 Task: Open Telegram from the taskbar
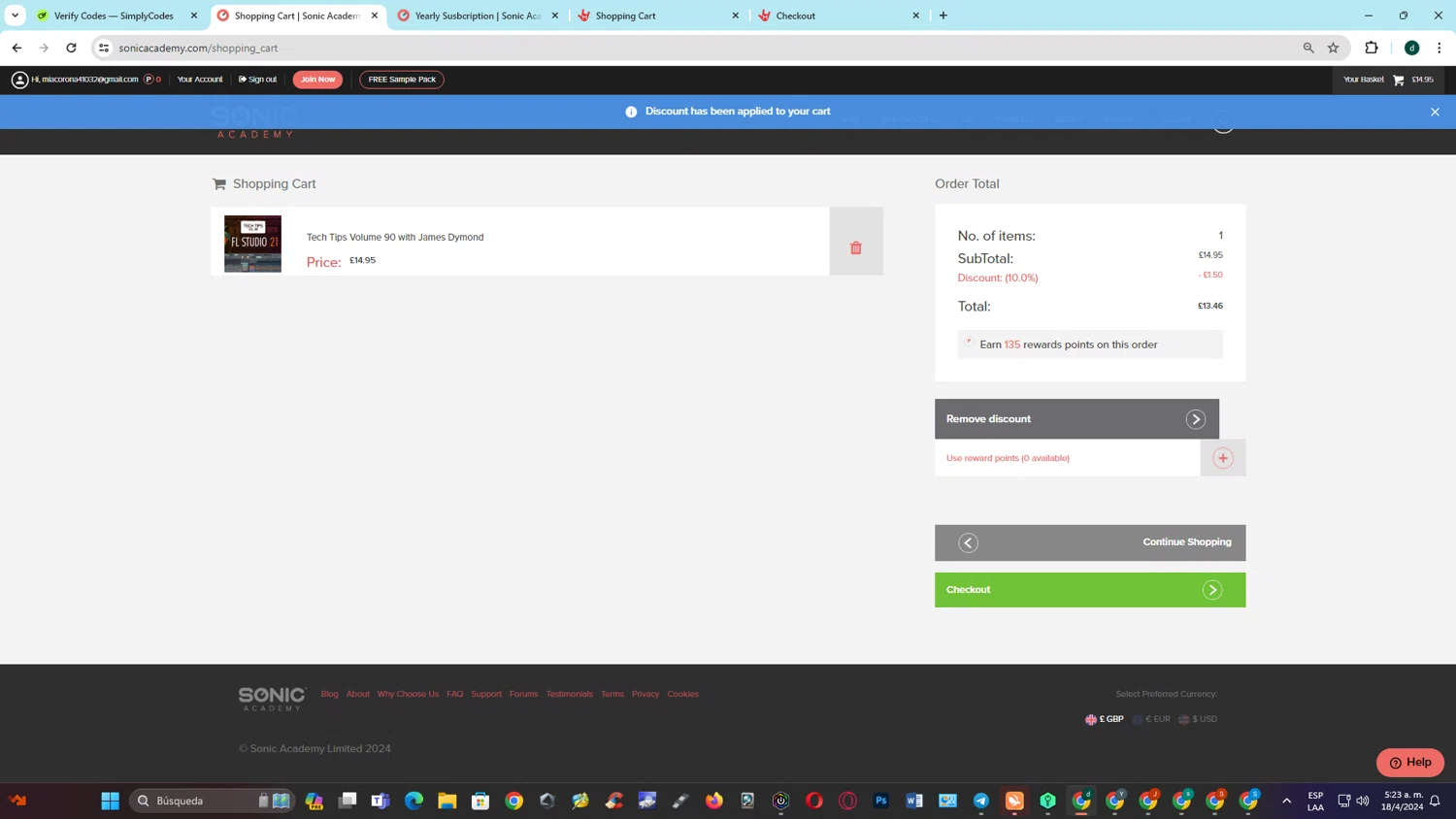click(981, 801)
